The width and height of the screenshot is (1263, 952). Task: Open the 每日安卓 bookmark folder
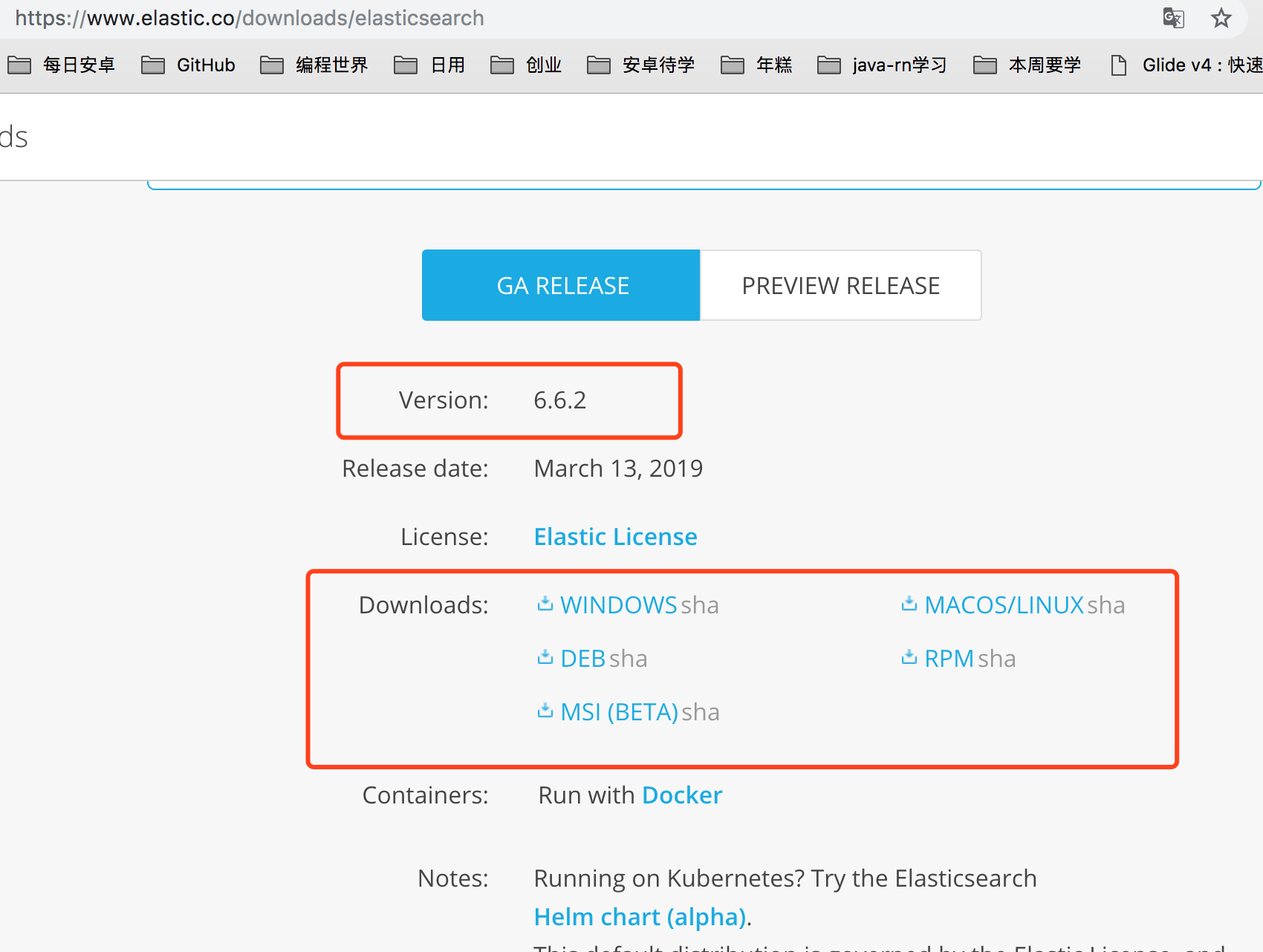coord(62,65)
